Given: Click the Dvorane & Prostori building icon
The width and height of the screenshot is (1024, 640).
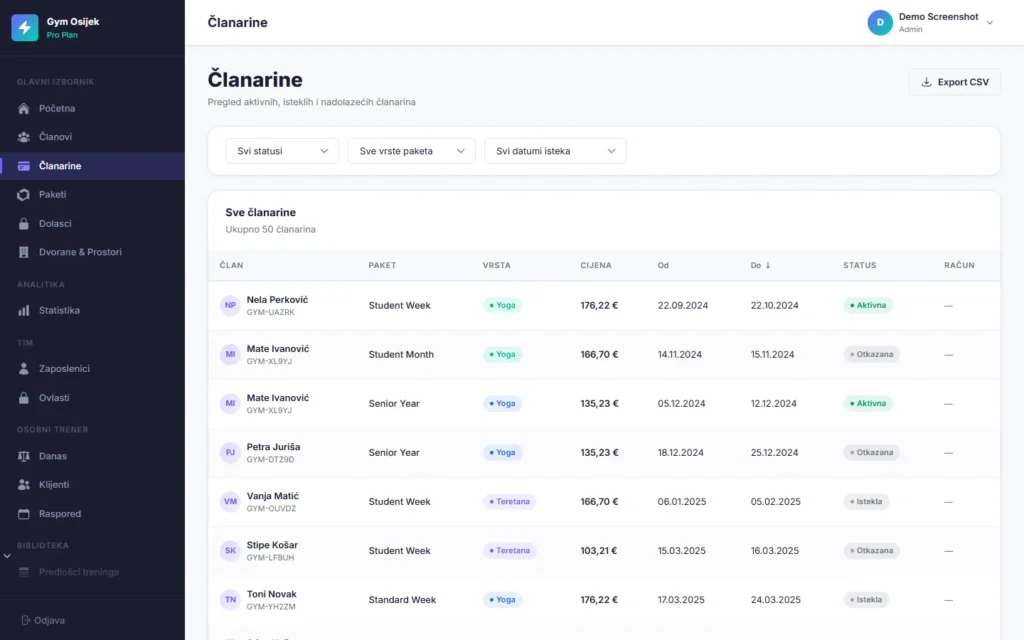Looking at the screenshot, I should tap(24, 252).
